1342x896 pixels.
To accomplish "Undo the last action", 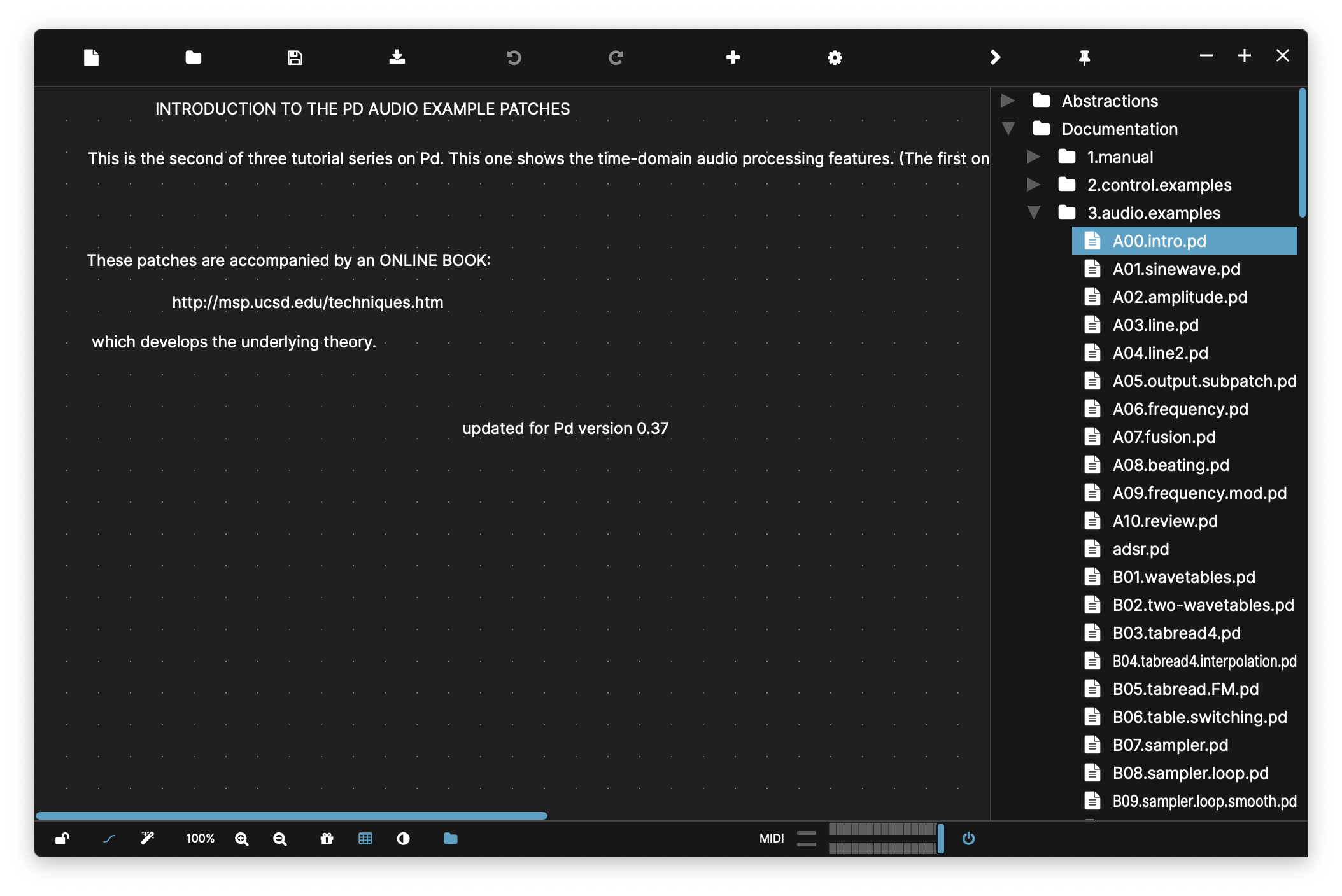I will pos(513,57).
